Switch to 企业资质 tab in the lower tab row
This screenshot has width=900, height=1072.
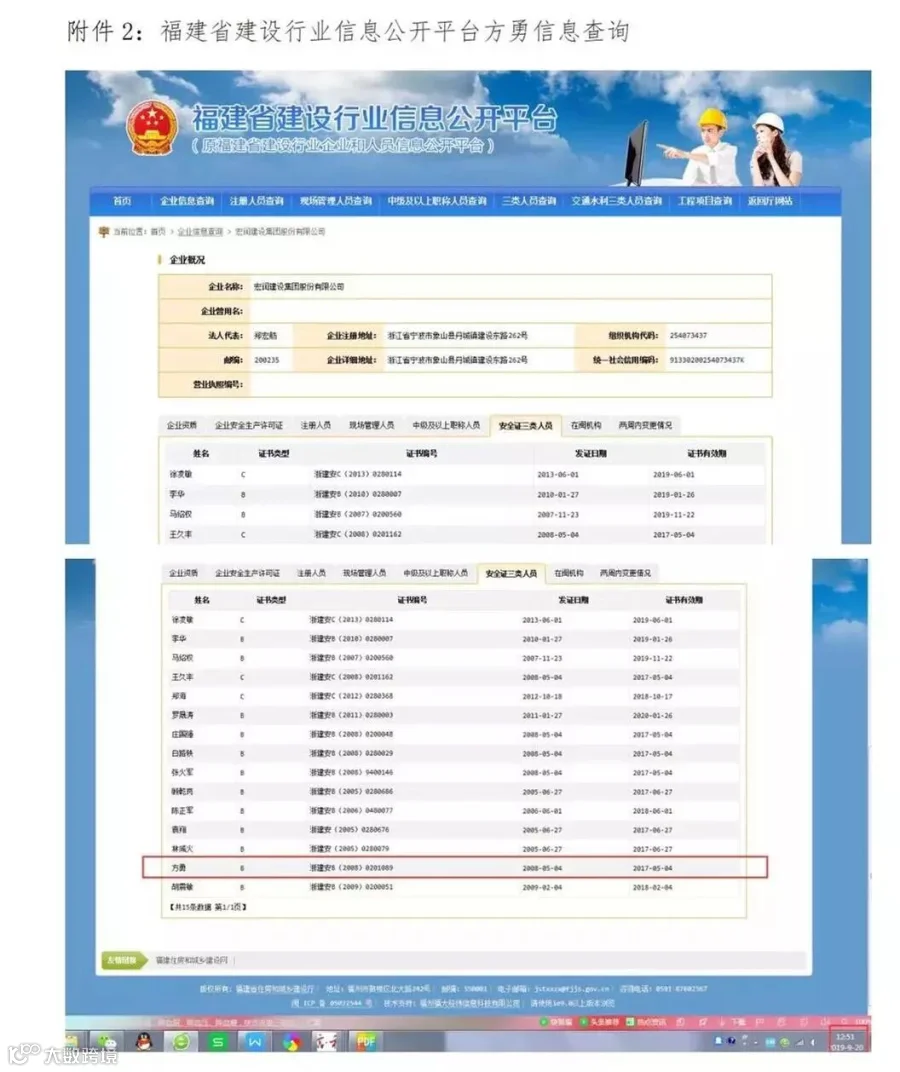point(183,573)
